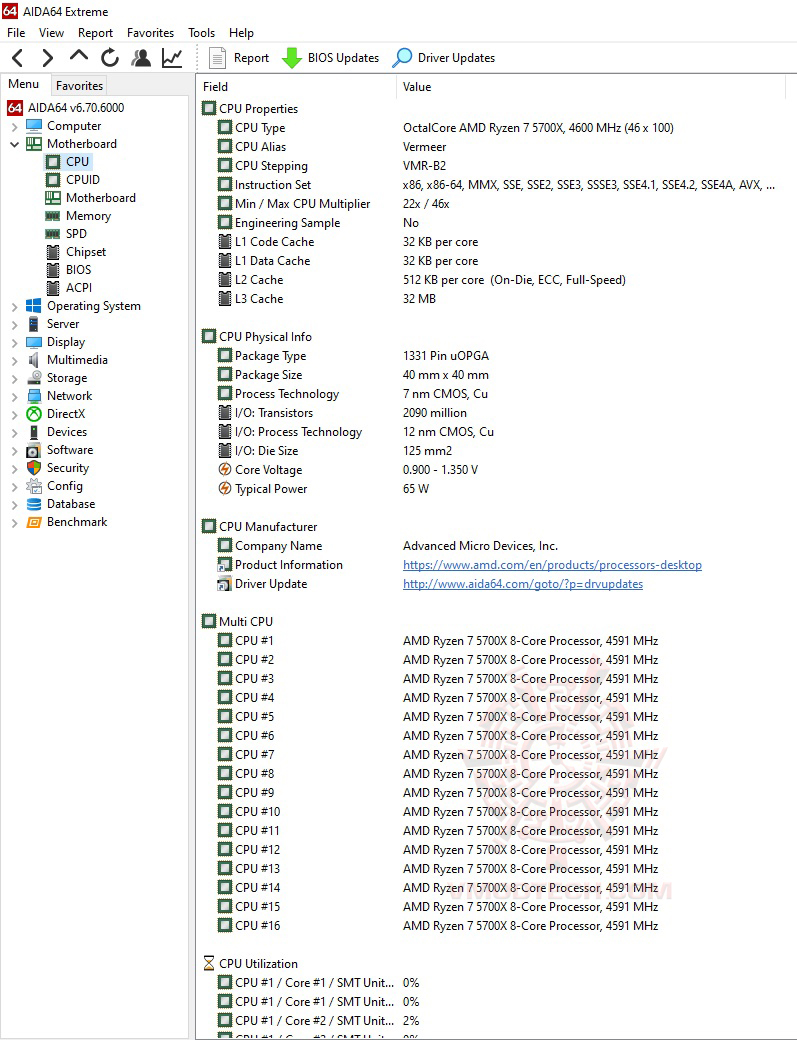Expand the Computer tree branch
Image resolution: width=797 pixels, height=1040 pixels.
point(15,126)
